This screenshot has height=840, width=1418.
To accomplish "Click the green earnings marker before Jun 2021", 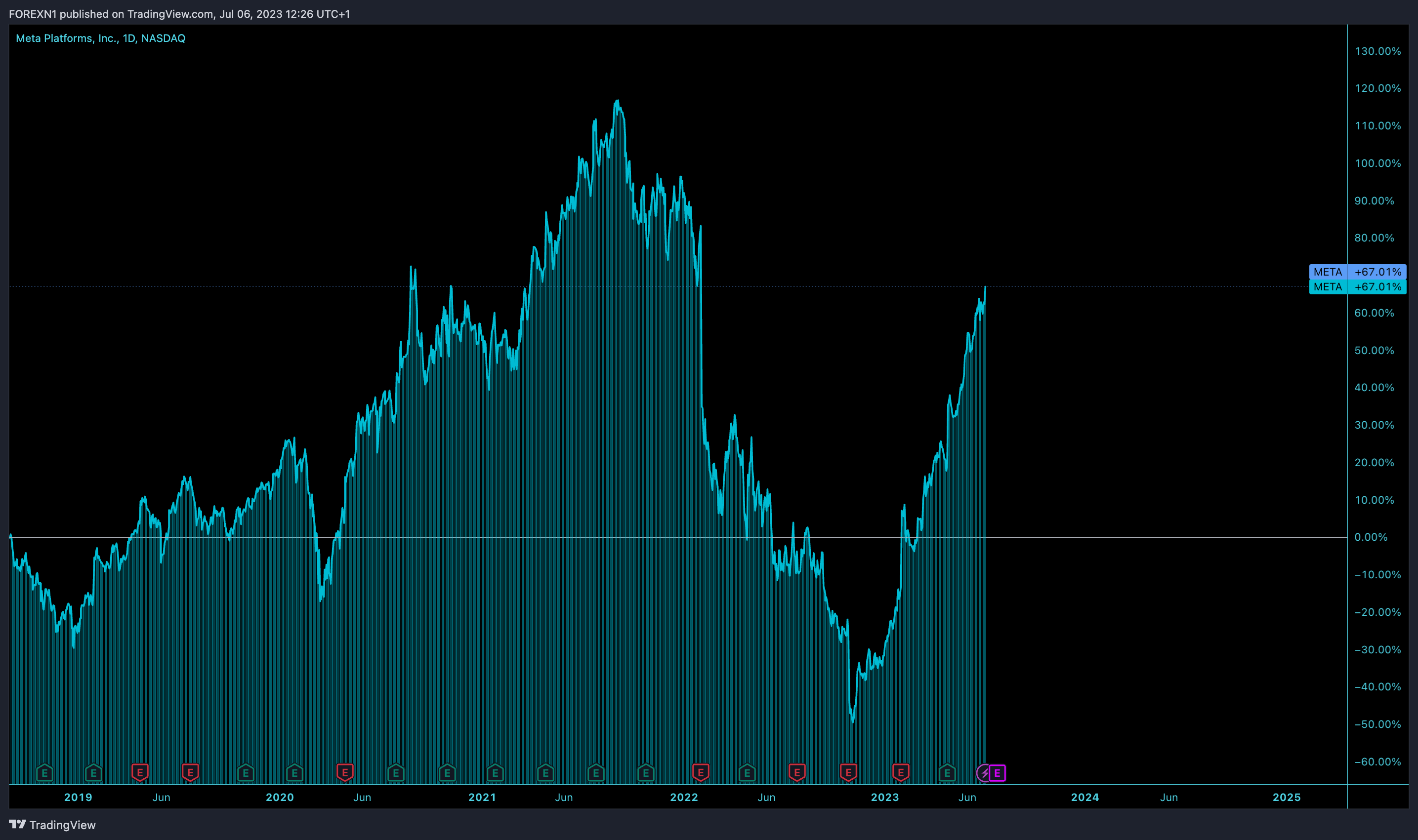I will pos(545,773).
